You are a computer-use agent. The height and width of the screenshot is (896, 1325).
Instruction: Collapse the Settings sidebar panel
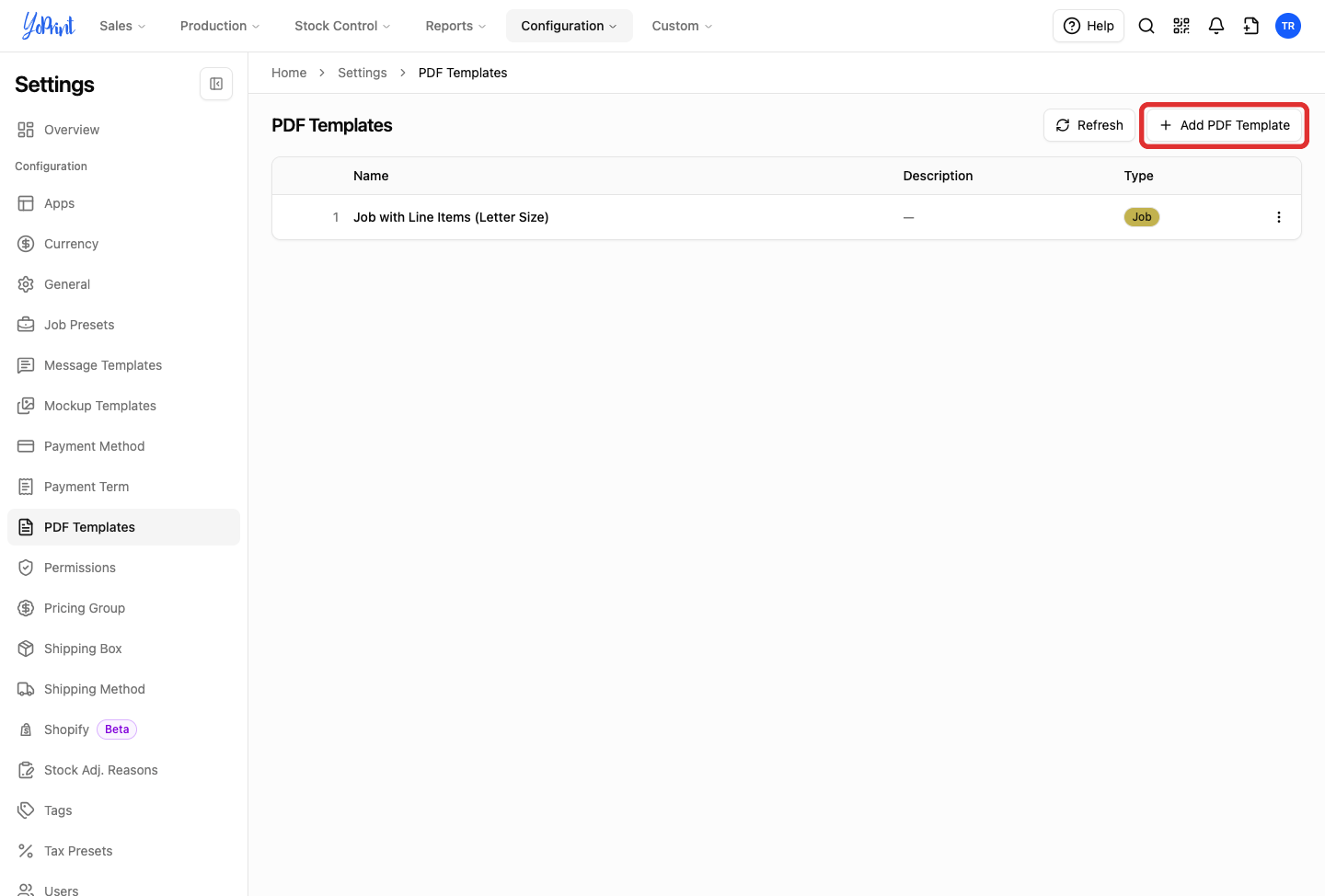pos(216,84)
